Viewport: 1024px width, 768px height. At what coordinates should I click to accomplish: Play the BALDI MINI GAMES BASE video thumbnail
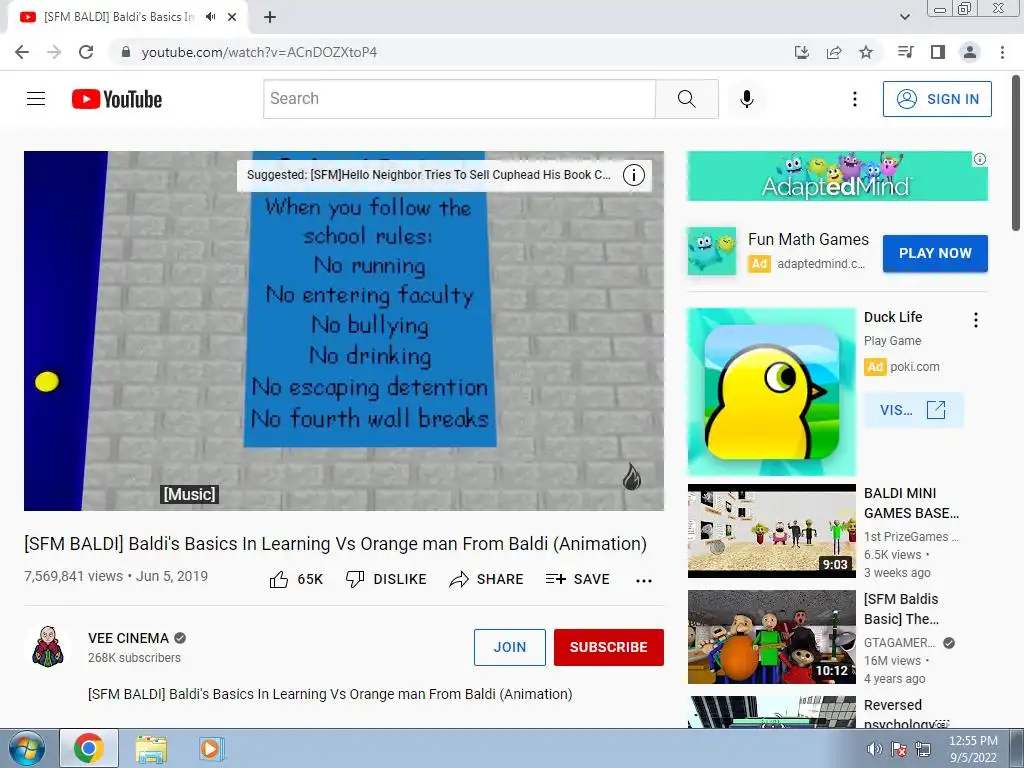tap(771, 531)
